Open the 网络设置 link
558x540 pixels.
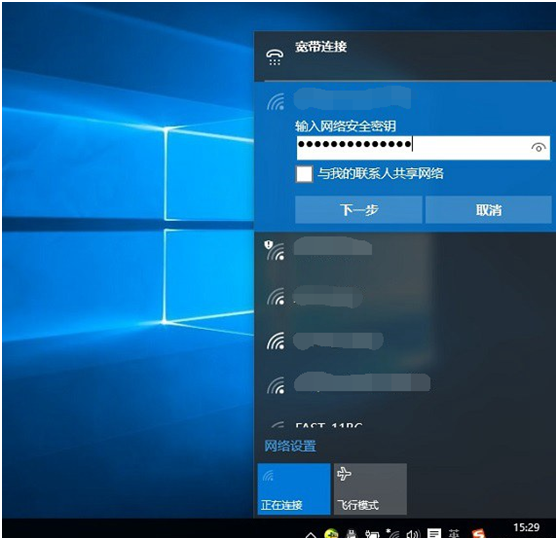tap(290, 446)
